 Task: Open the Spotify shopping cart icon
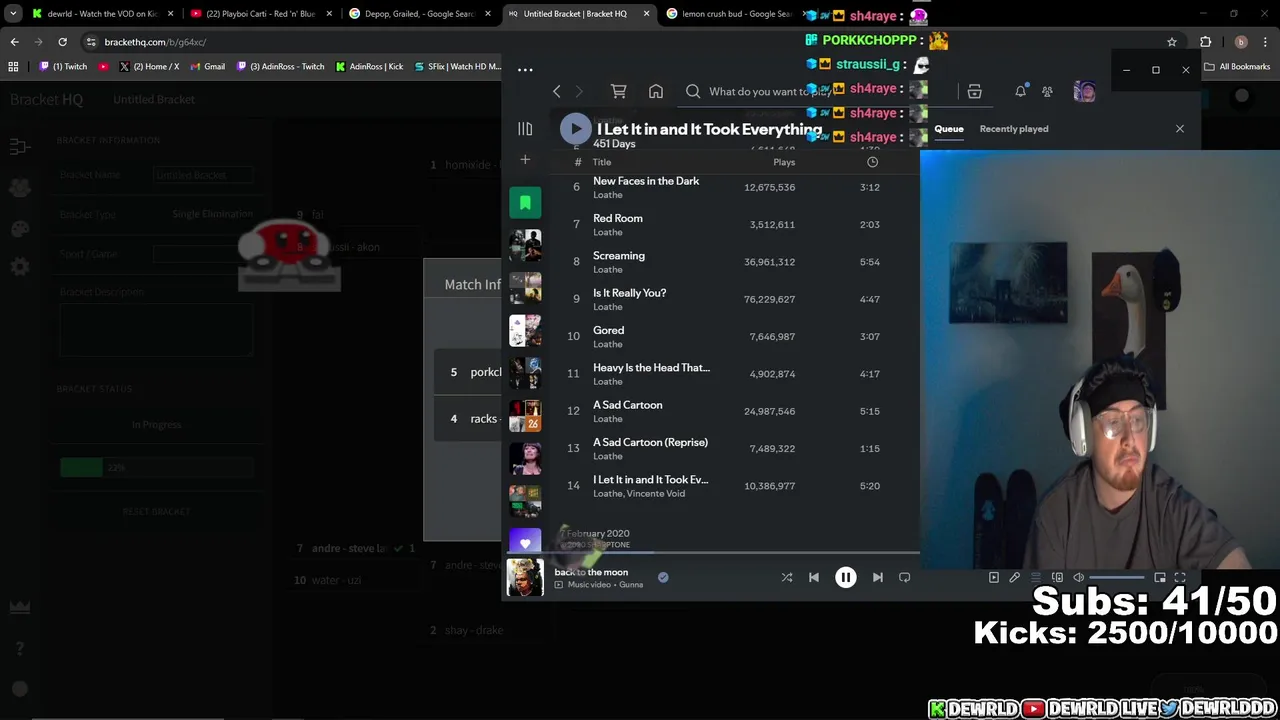(619, 92)
